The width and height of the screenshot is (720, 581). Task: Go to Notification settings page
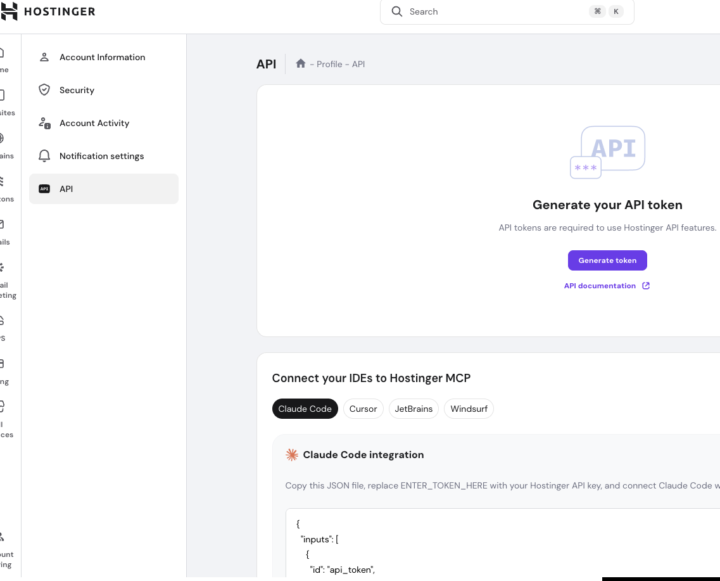pos(101,156)
